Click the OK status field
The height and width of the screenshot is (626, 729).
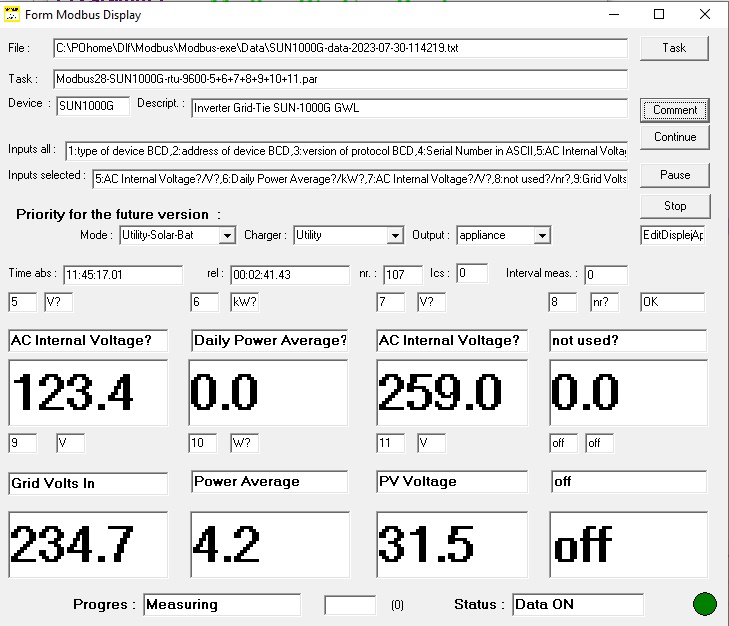(x=672, y=302)
